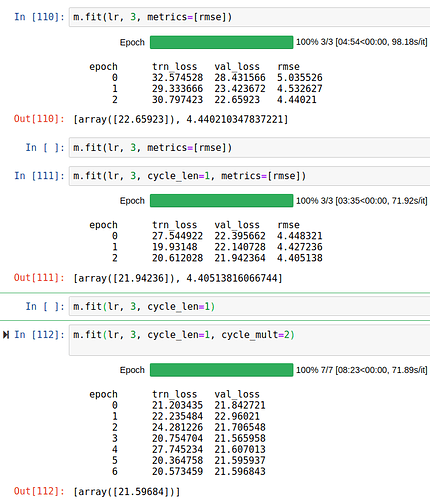Click the second Epoch progress bar at 71.92s/it
430x500 pixels.
point(221,201)
